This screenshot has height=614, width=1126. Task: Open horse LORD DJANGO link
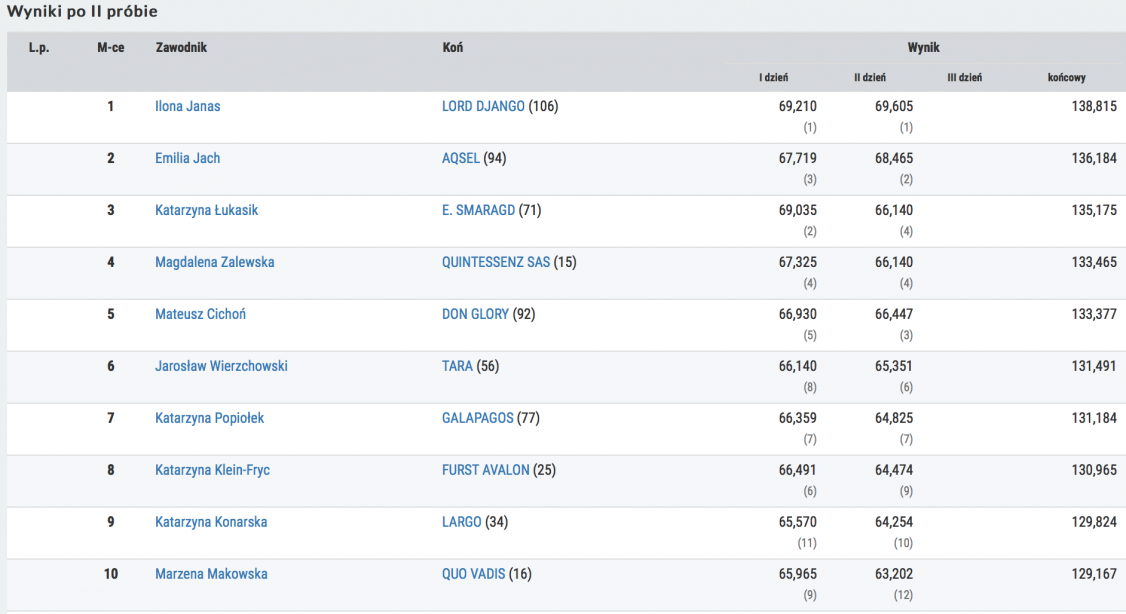[483, 106]
